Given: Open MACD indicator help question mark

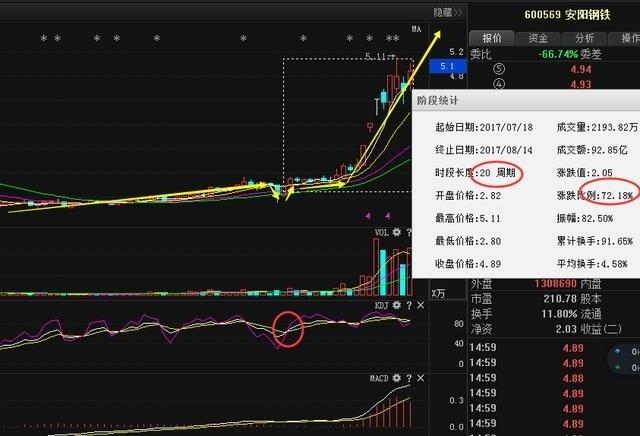Looking at the screenshot, I should pos(409,378).
